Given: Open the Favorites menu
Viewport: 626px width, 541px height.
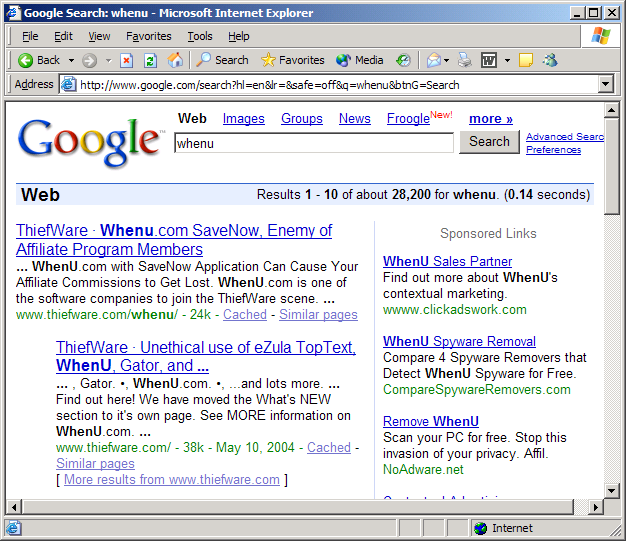Looking at the screenshot, I should (149, 36).
